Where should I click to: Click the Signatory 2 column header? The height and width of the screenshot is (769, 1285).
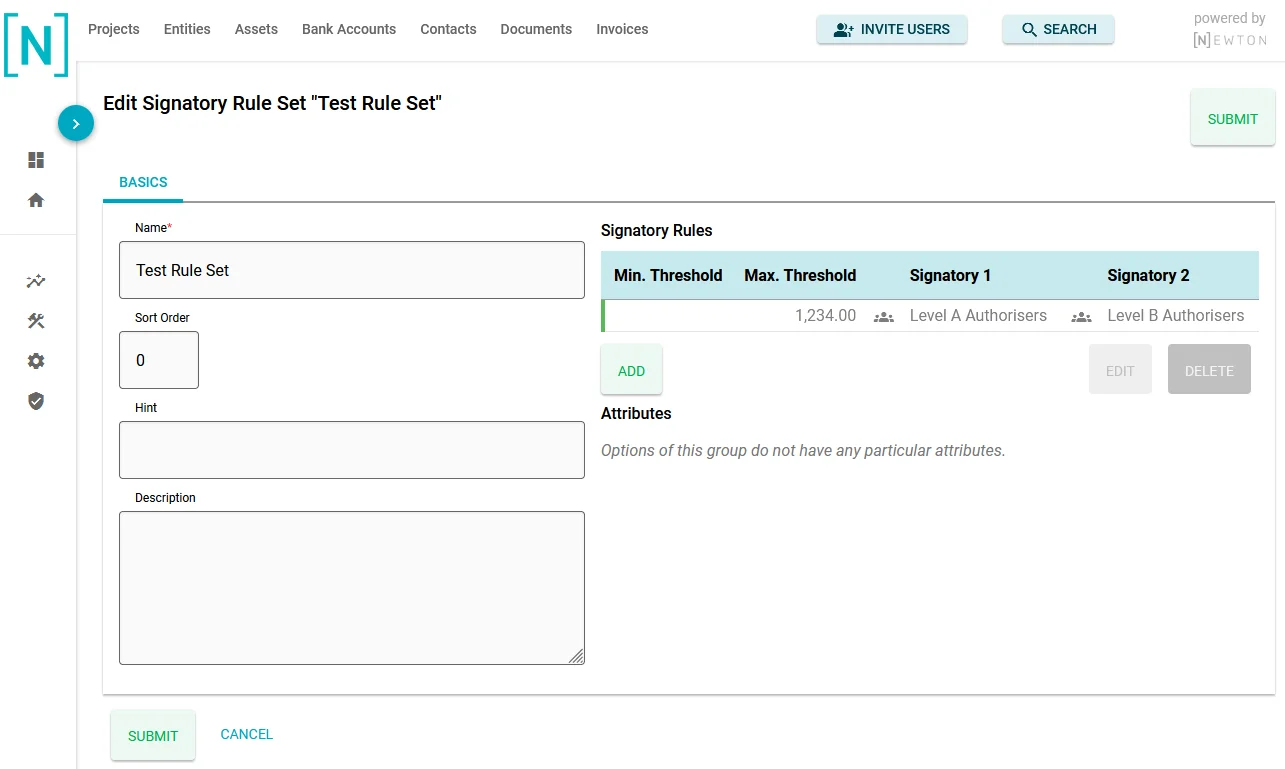1148,276
